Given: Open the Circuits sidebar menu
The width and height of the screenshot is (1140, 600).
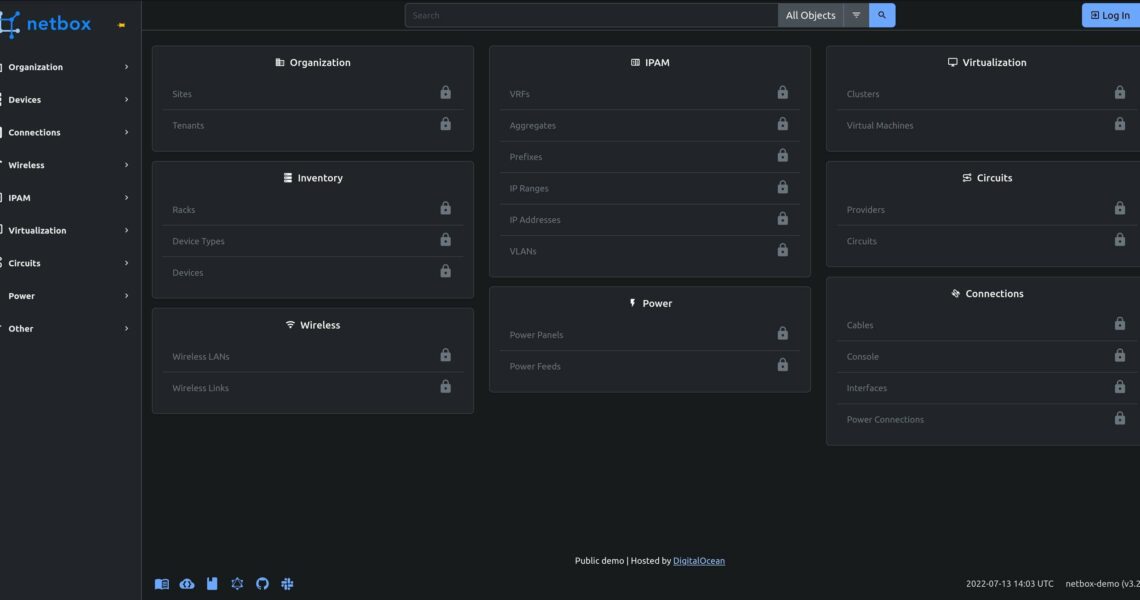Looking at the screenshot, I should tap(66, 263).
